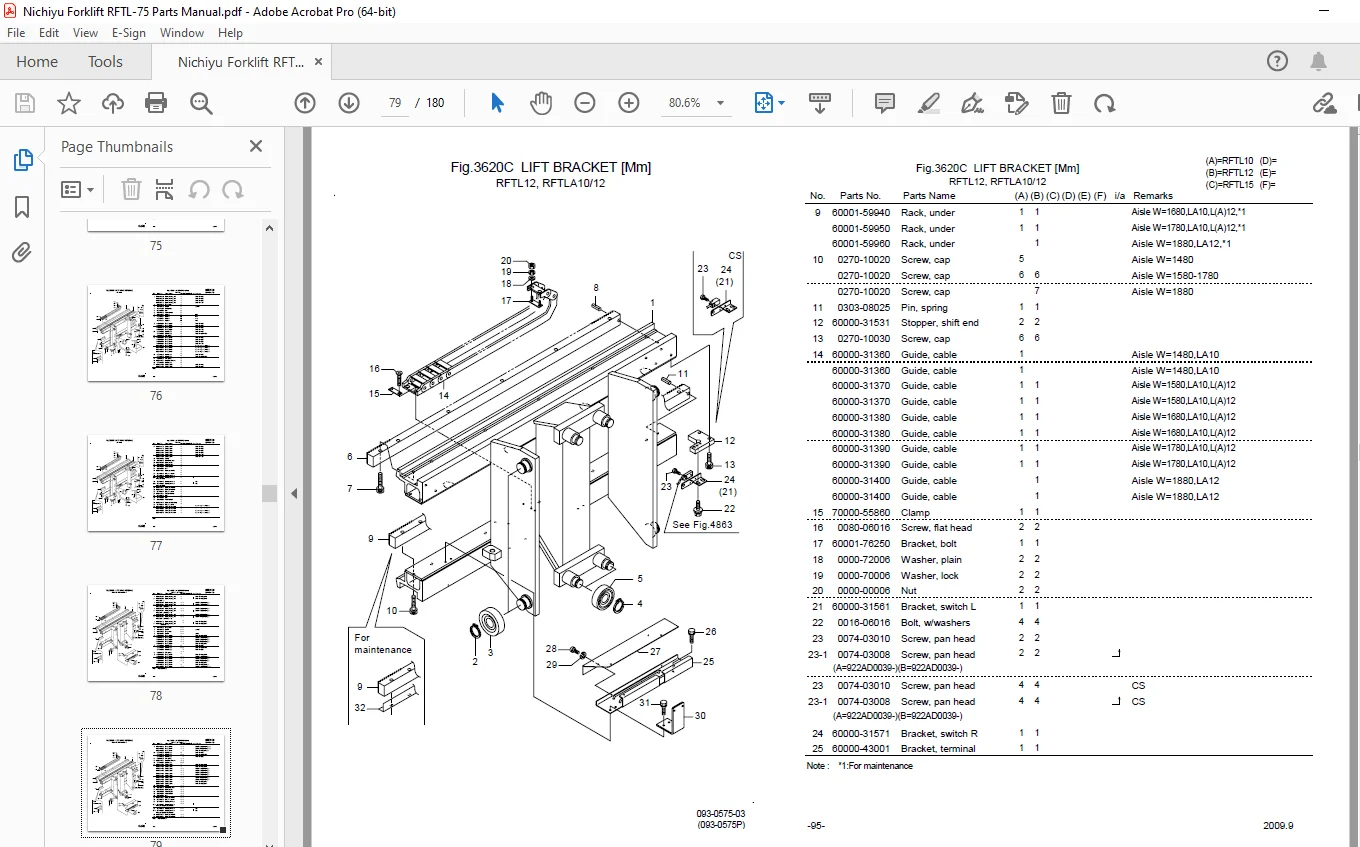Screen dimensions: 1360x847
Task: Click the page number field showing 79
Action: tap(395, 103)
